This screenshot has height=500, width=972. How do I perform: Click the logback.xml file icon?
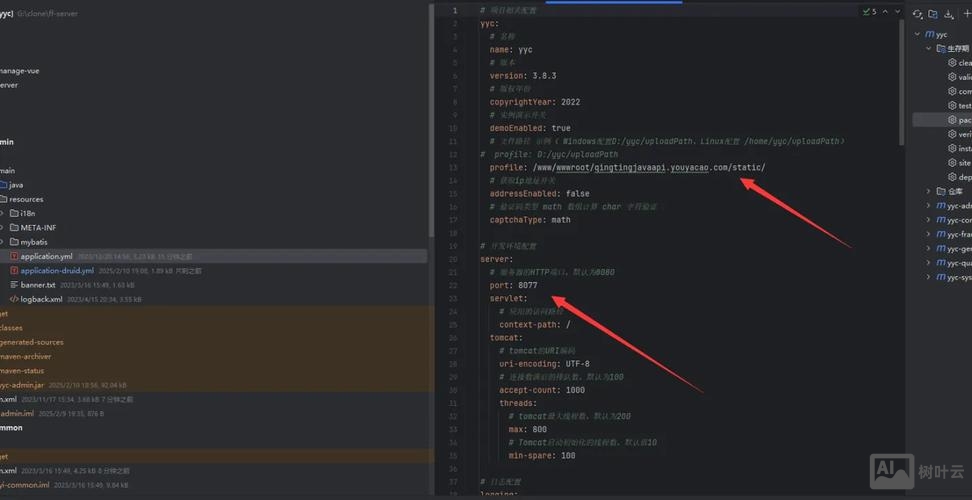pos(14,299)
